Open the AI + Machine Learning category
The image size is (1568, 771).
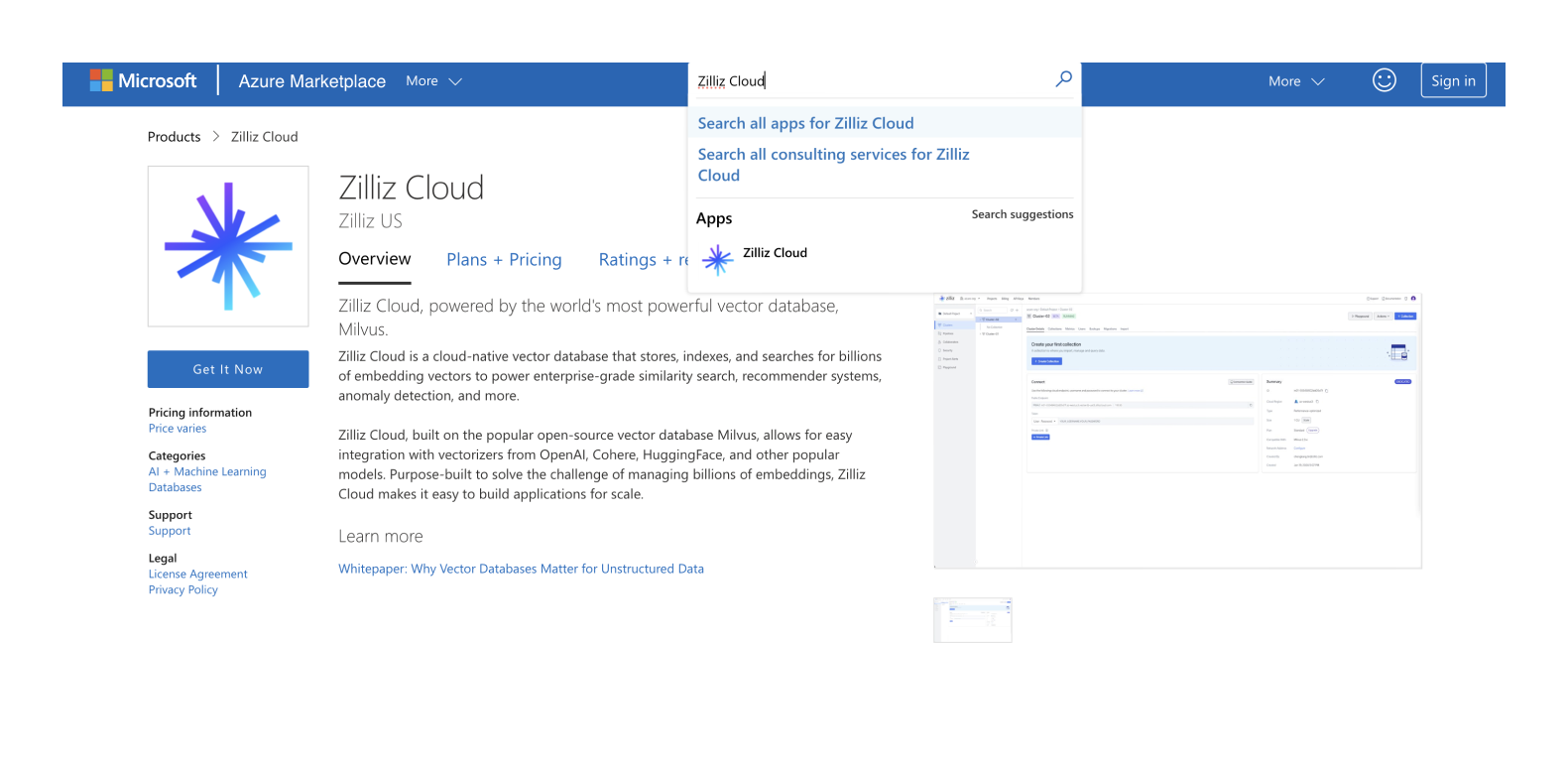click(207, 472)
